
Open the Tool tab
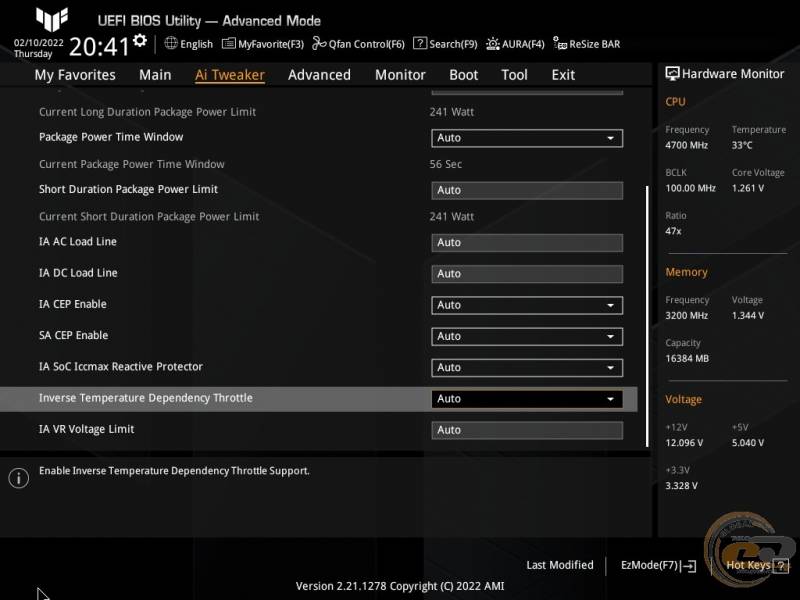[x=514, y=75]
